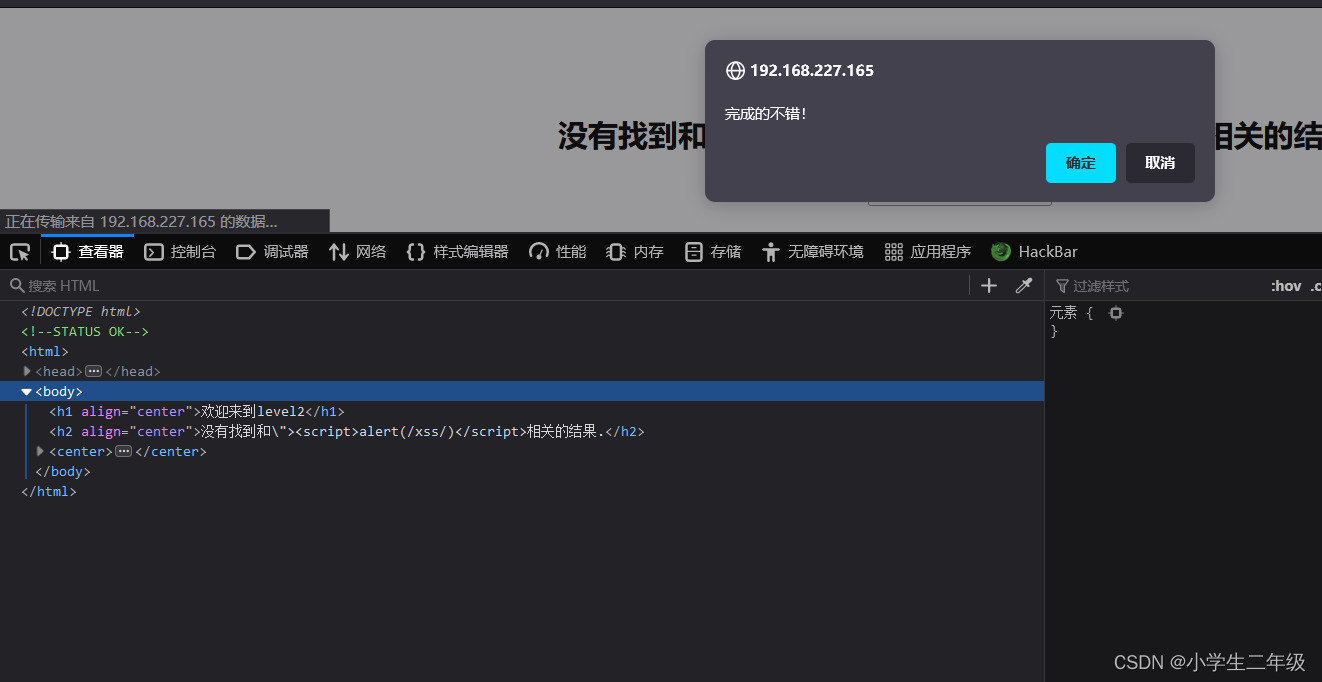
Task: Collapse the body element node
Action: (27, 392)
